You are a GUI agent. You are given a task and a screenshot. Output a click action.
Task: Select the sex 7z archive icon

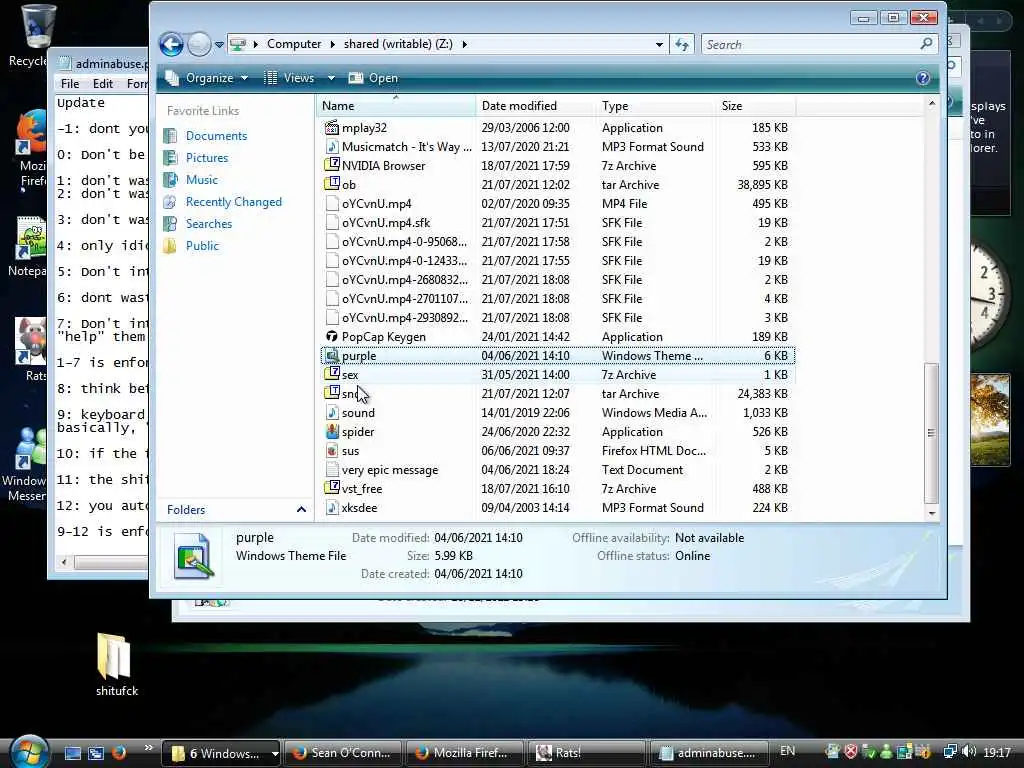tap(332, 374)
